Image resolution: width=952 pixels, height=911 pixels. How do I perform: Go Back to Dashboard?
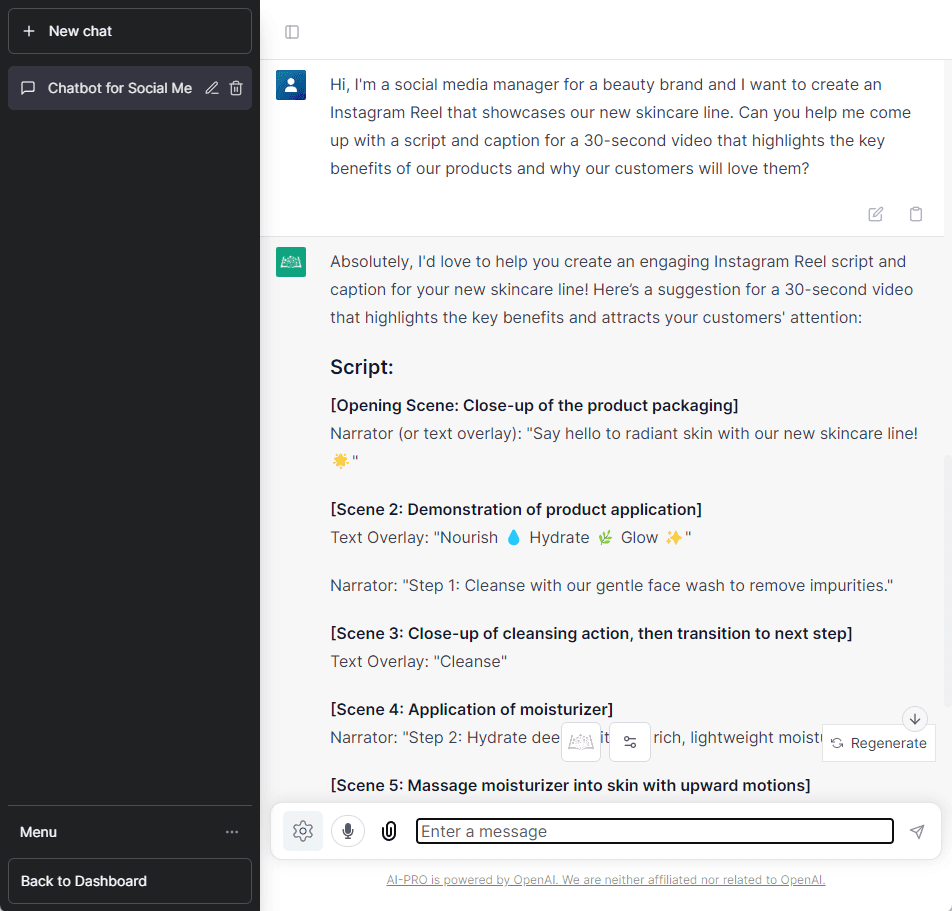click(130, 881)
